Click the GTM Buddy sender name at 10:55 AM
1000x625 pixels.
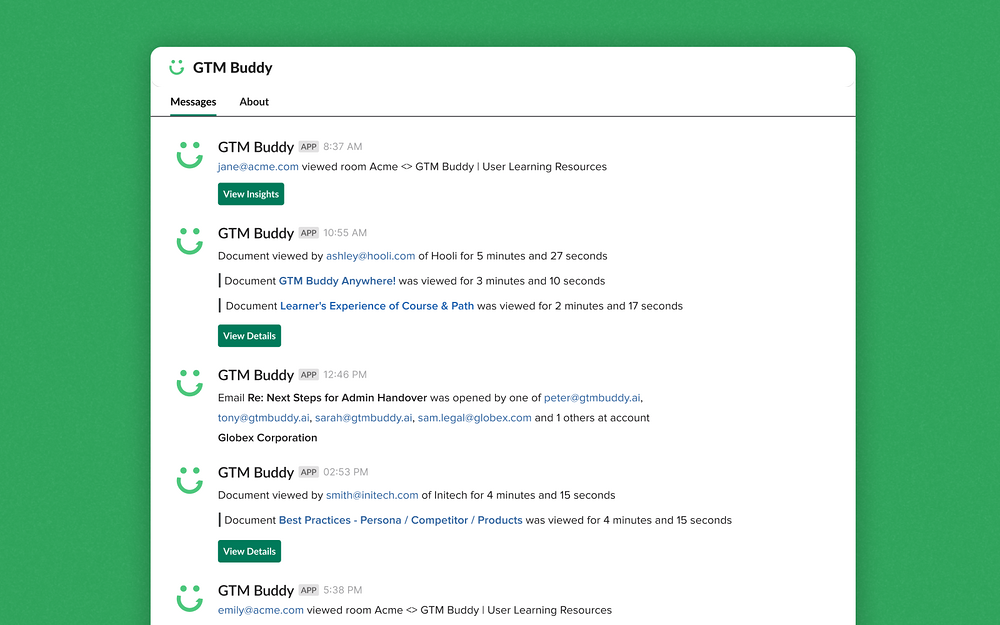256,233
